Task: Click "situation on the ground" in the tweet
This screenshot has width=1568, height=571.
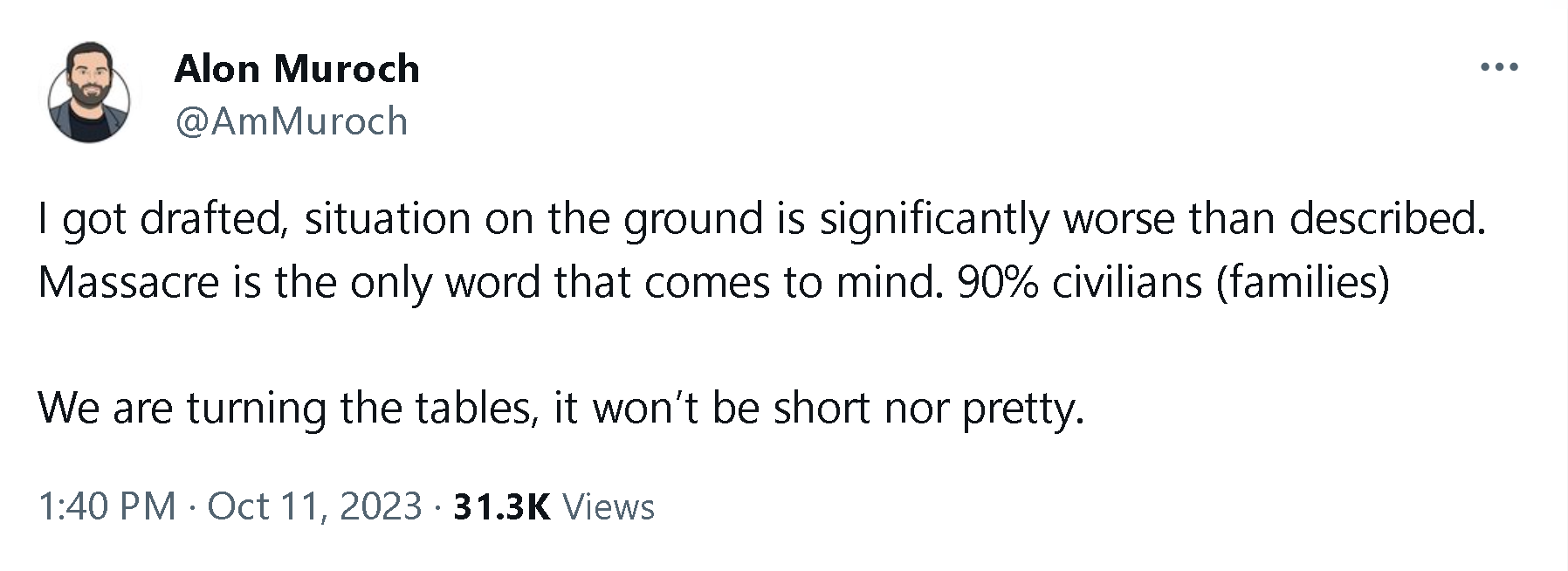Action: [533, 218]
